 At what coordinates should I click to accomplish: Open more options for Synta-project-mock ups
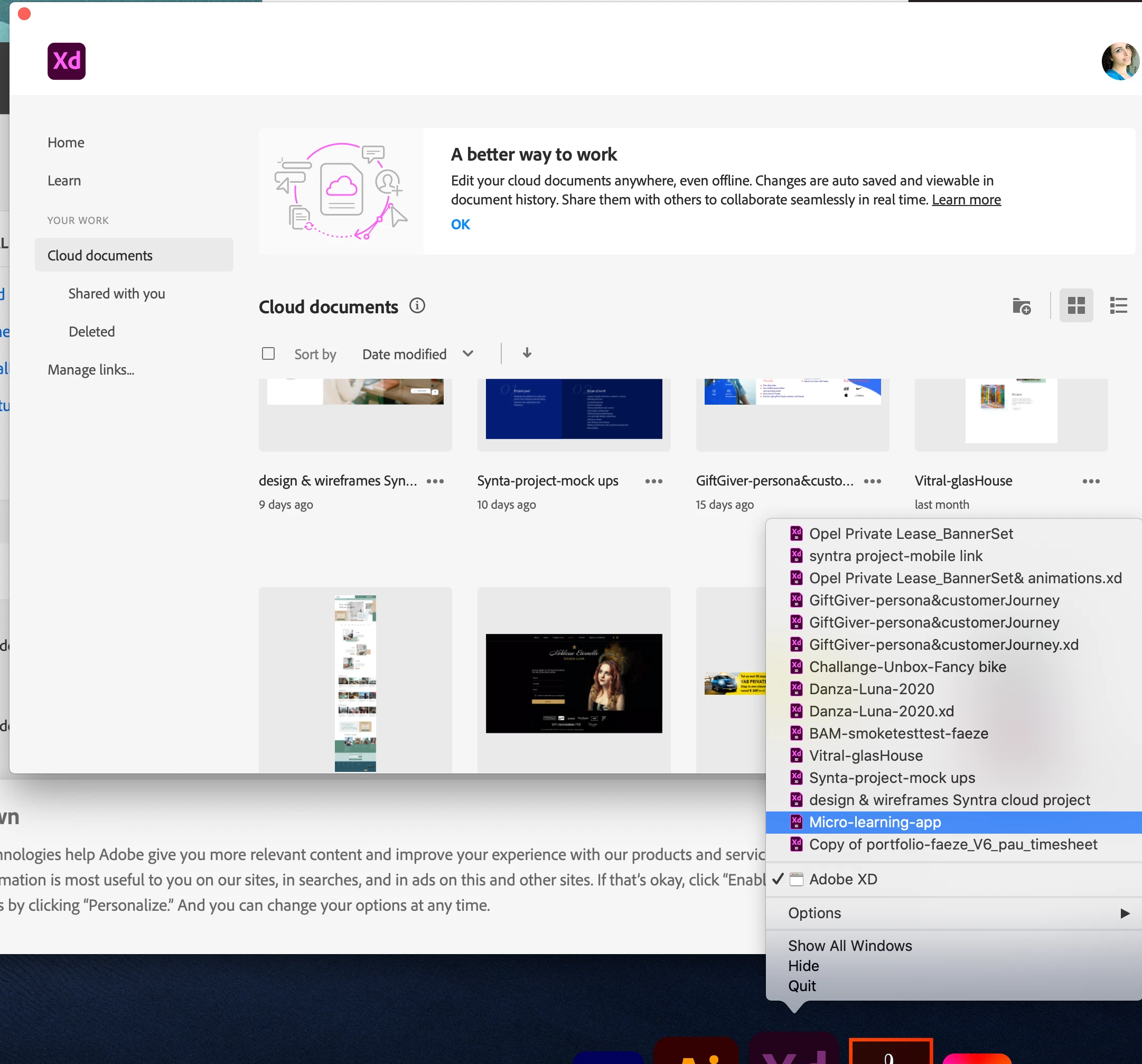point(653,481)
